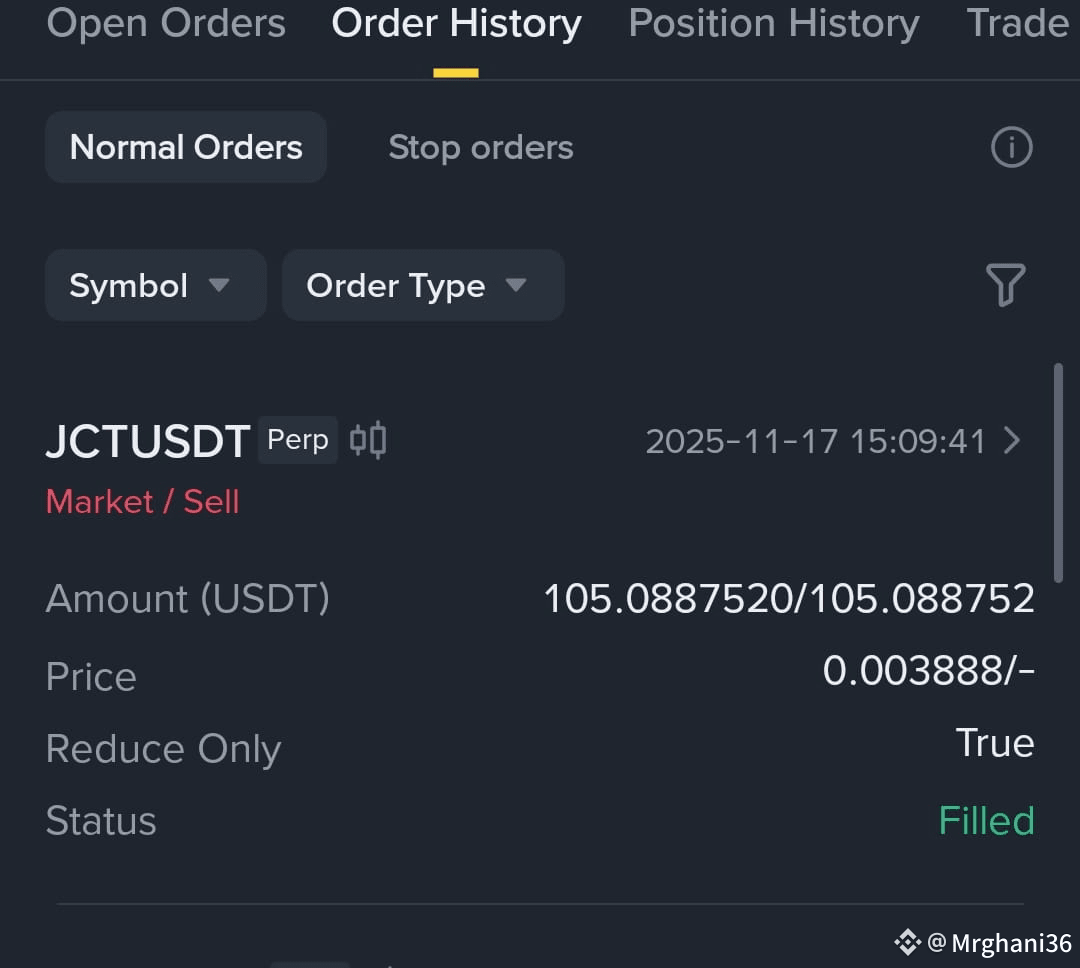This screenshot has width=1080, height=968.
Task: Click the Symbol dropdown arrow
Action: 219,285
